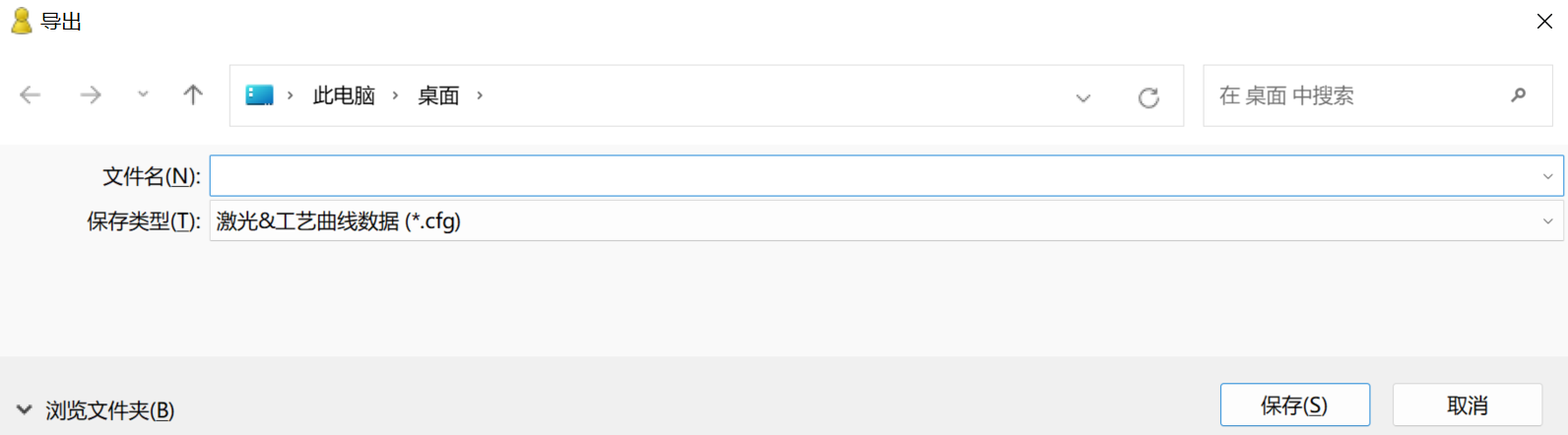Go back using the left arrow
Image resolution: width=1568 pixels, height=435 pixels.
click(x=31, y=94)
